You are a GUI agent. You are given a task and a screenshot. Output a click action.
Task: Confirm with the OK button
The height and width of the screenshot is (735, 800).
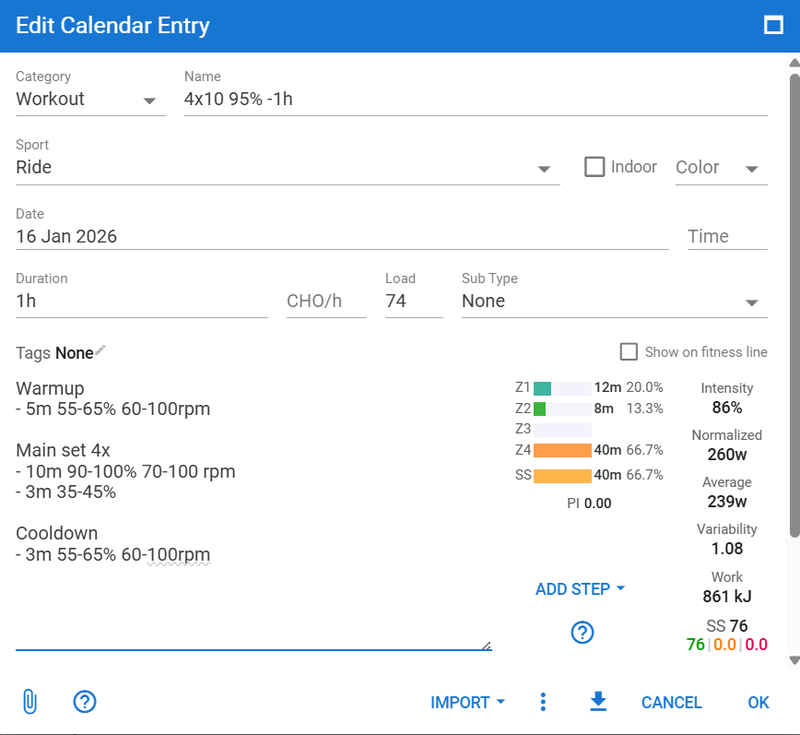point(758,702)
